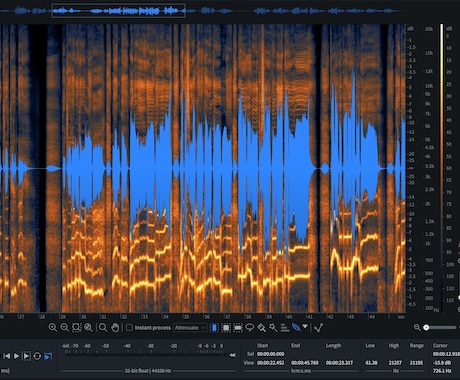460x380 pixels.
Task: Click the reset zoom magnifier icon
Action: tap(88, 327)
